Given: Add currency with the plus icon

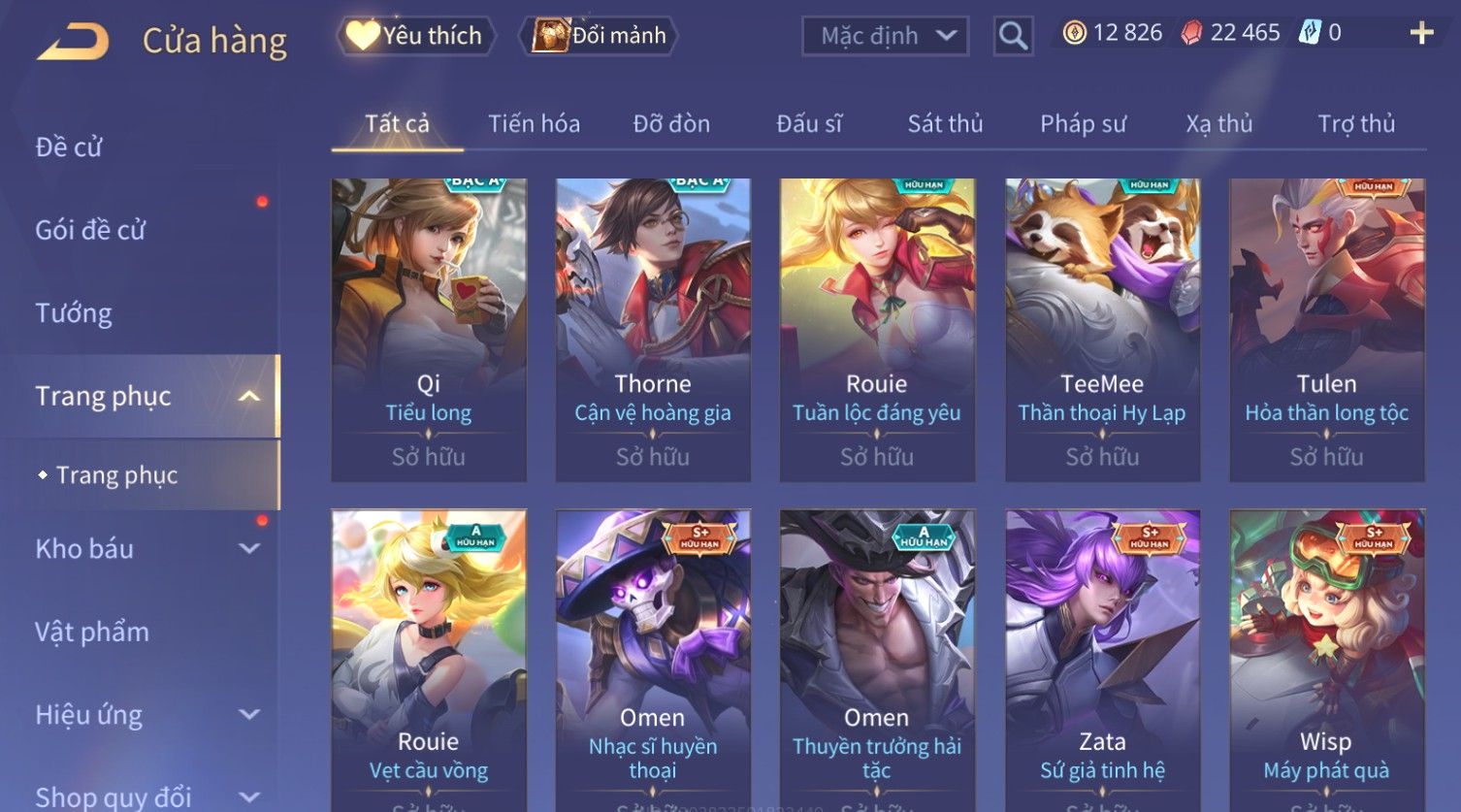Looking at the screenshot, I should [1421, 33].
